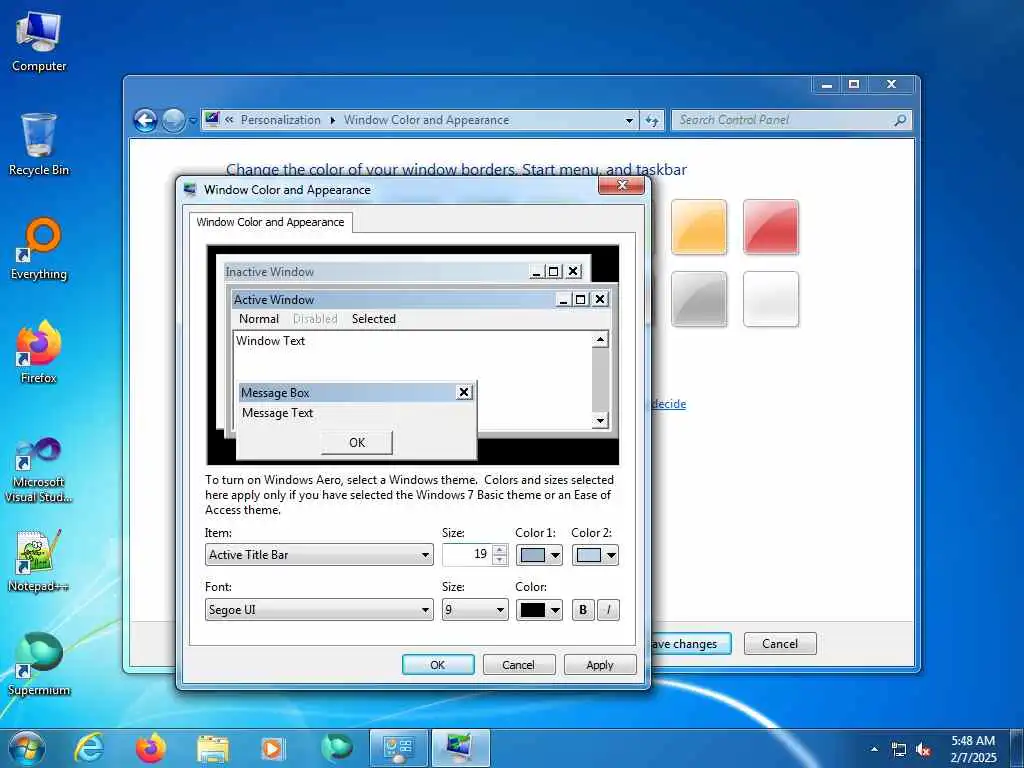Open Windows Explorer from the taskbar
This screenshot has width=1024, height=768.
[x=213, y=748]
